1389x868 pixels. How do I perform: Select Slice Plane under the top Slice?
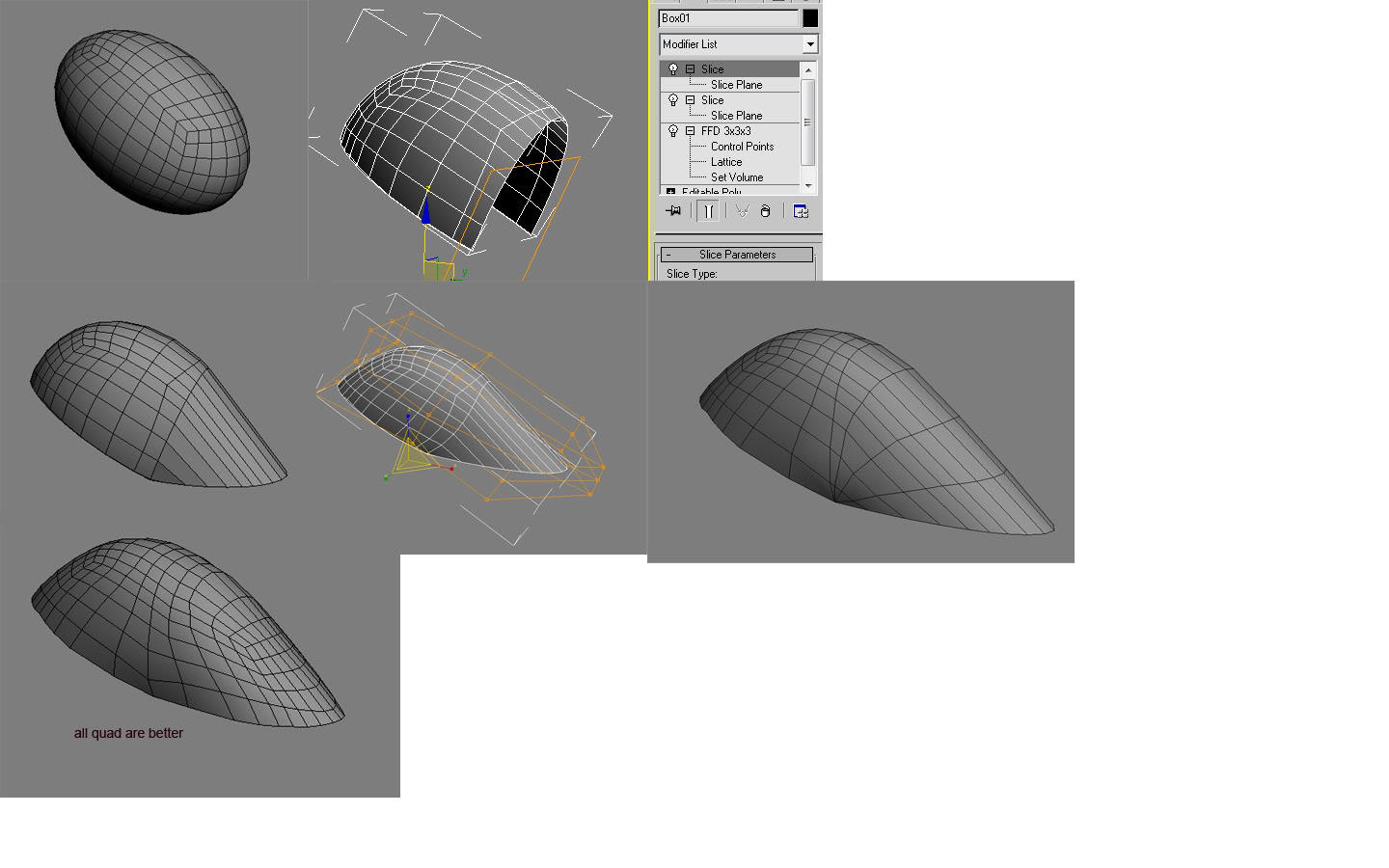pos(736,85)
